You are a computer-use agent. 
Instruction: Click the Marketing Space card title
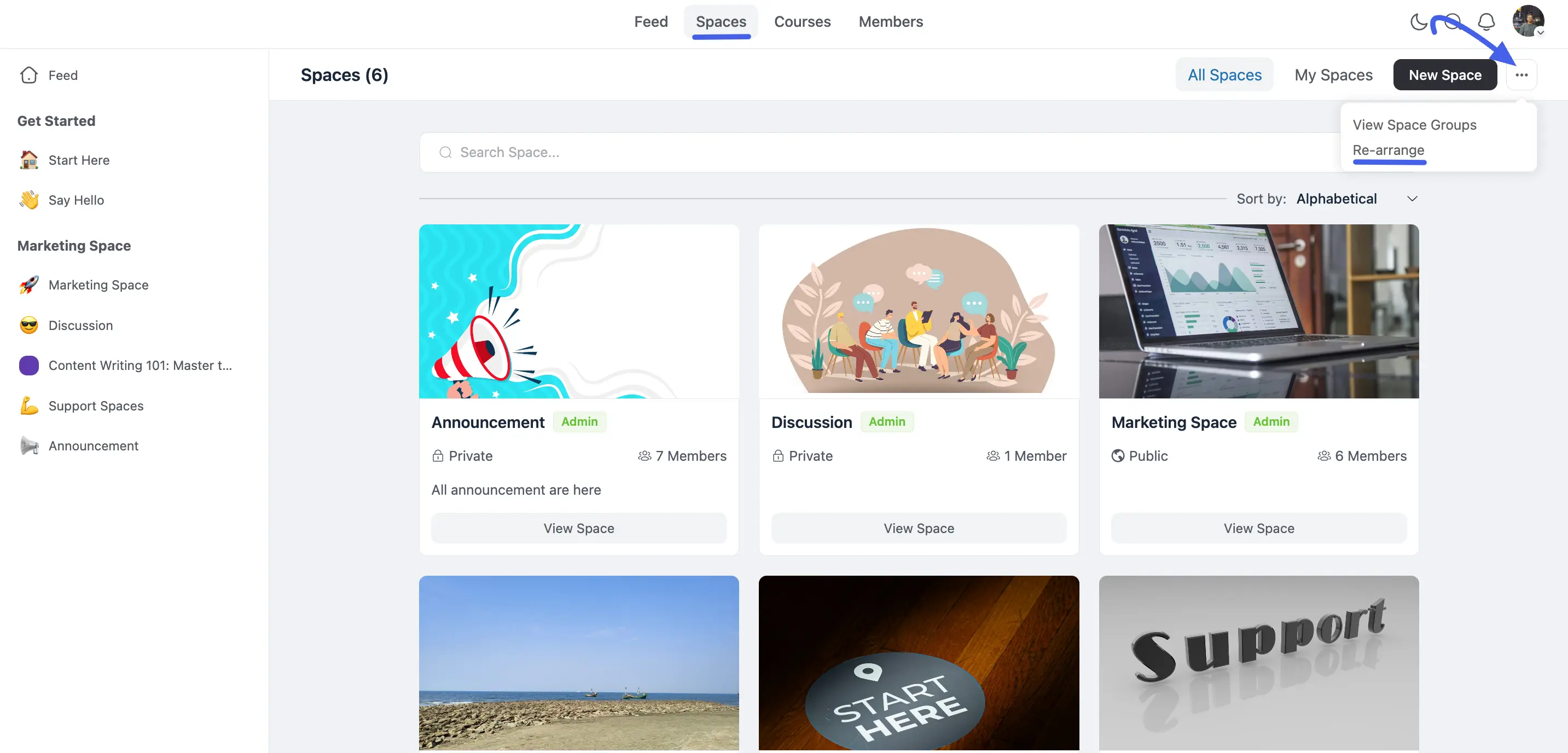coord(1173,422)
